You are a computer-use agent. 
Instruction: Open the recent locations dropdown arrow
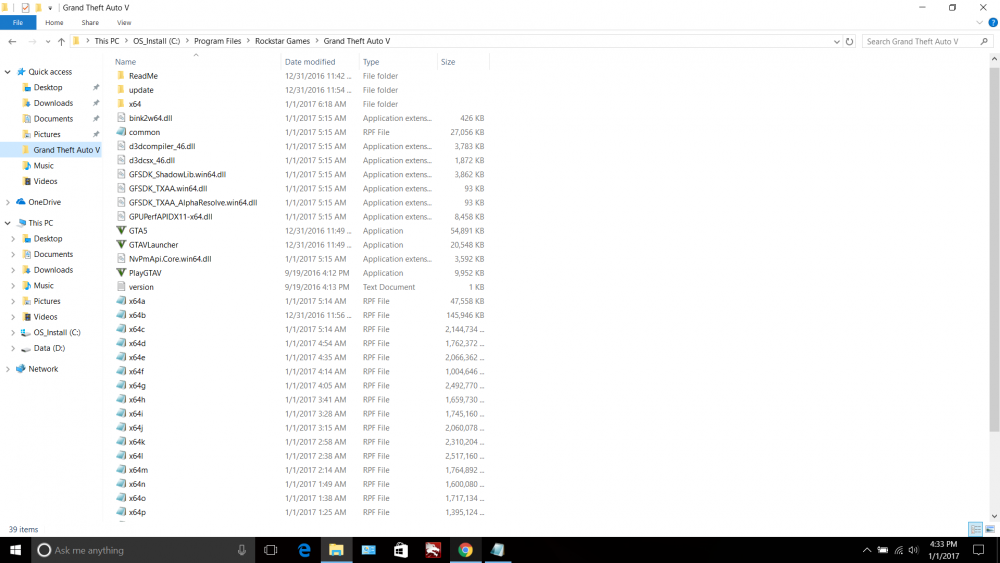point(48,41)
